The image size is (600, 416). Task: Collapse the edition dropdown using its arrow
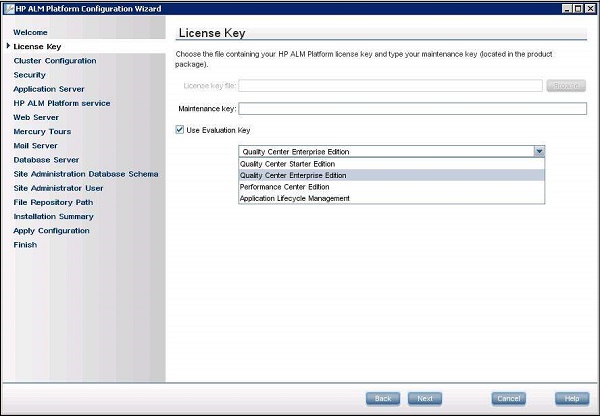539,152
